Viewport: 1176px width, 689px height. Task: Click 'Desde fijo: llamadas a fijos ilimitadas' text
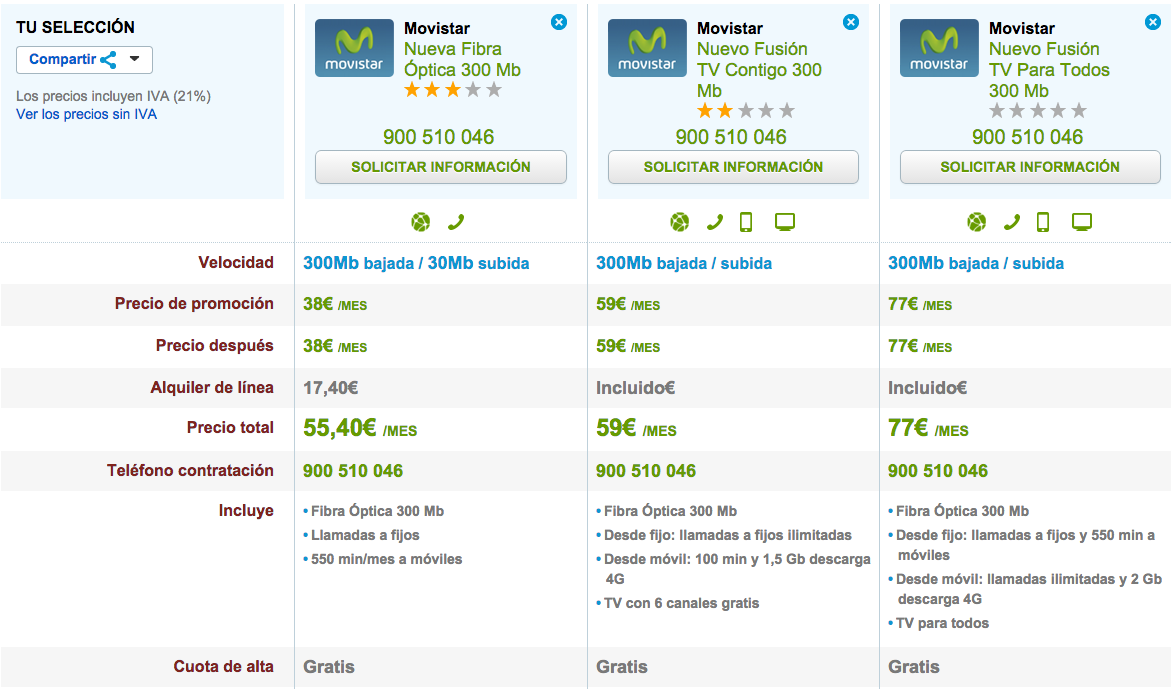pyautogui.click(x=728, y=535)
